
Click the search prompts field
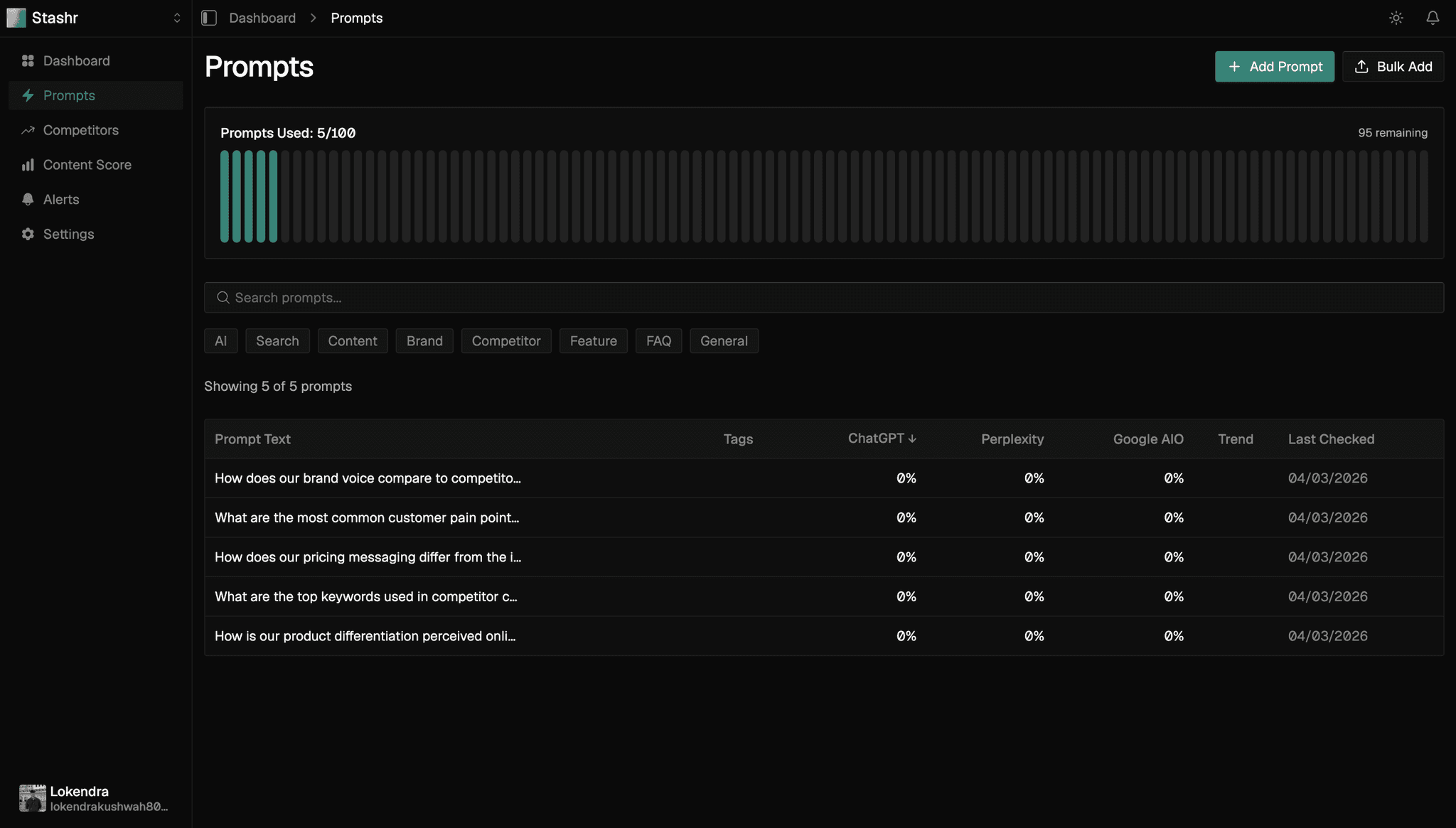pyautogui.click(x=824, y=297)
